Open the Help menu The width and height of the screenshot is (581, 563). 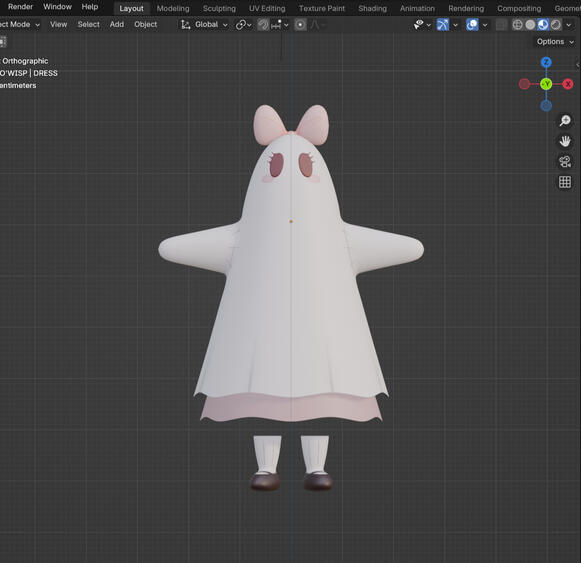[x=90, y=7]
